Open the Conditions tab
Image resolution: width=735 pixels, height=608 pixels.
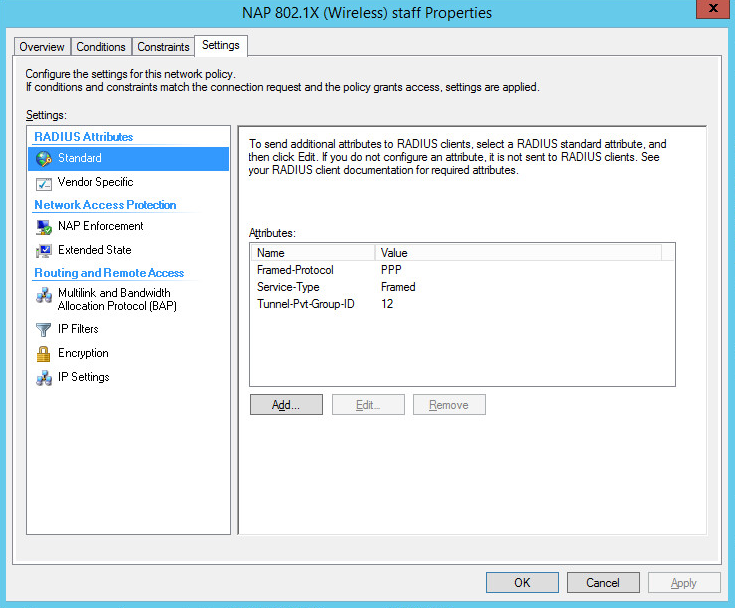[101, 47]
